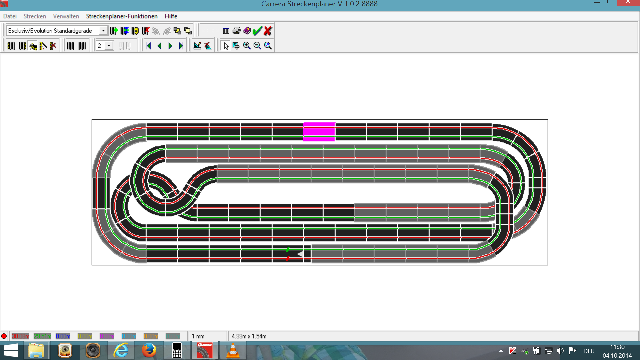This screenshot has width=640, height=360.
Task: Select the zoom in magnifier tool
Action: point(247,46)
